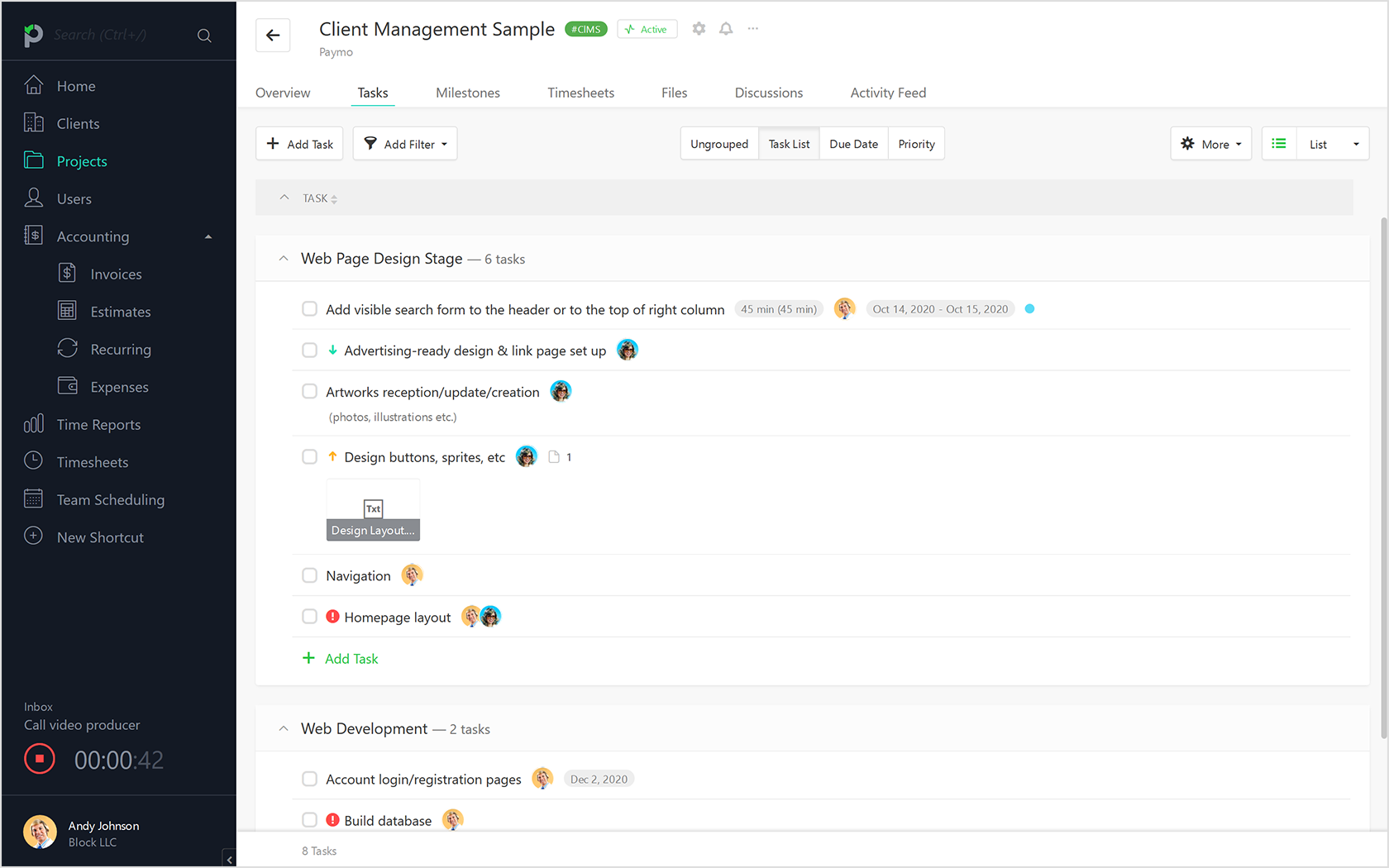
Task: Collapse Web Page Design Stage list
Action: (284, 259)
